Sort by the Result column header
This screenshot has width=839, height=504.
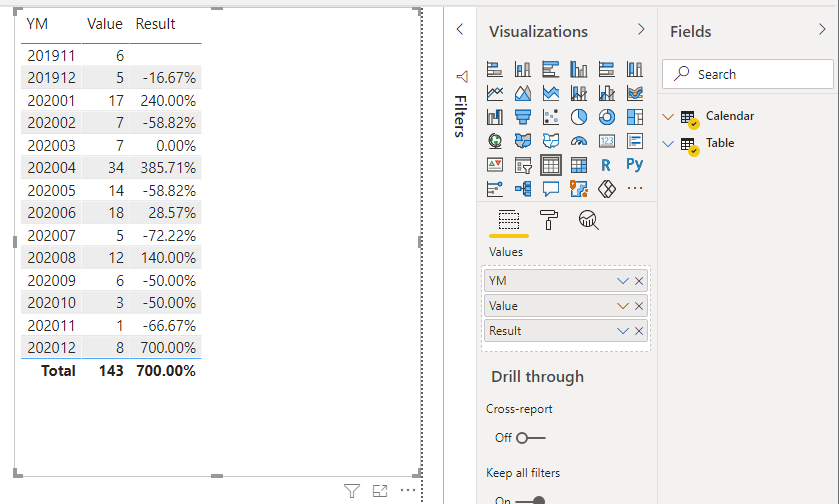[x=155, y=24]
